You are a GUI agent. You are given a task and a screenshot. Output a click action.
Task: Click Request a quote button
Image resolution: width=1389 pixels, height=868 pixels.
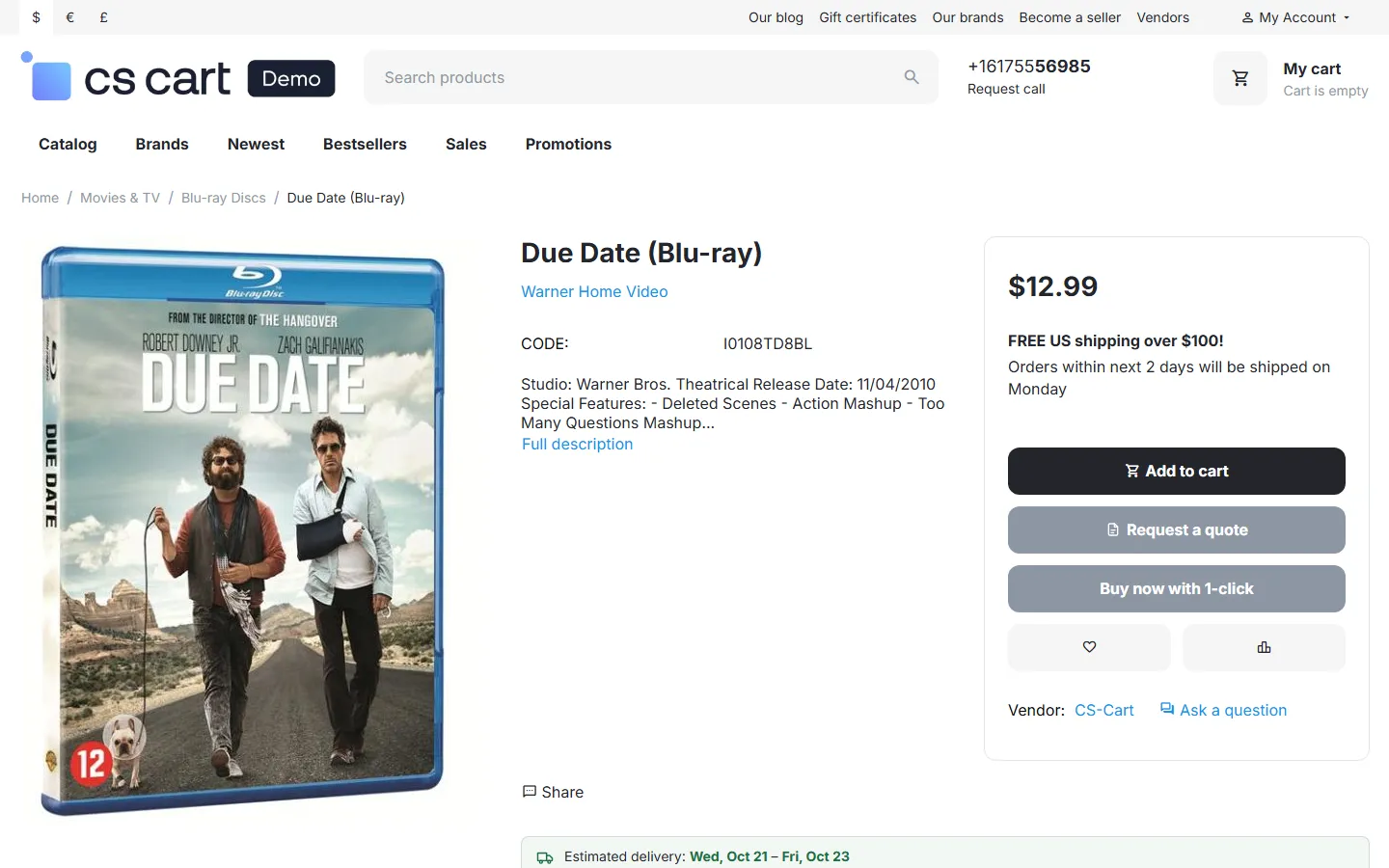[1177, 529]
